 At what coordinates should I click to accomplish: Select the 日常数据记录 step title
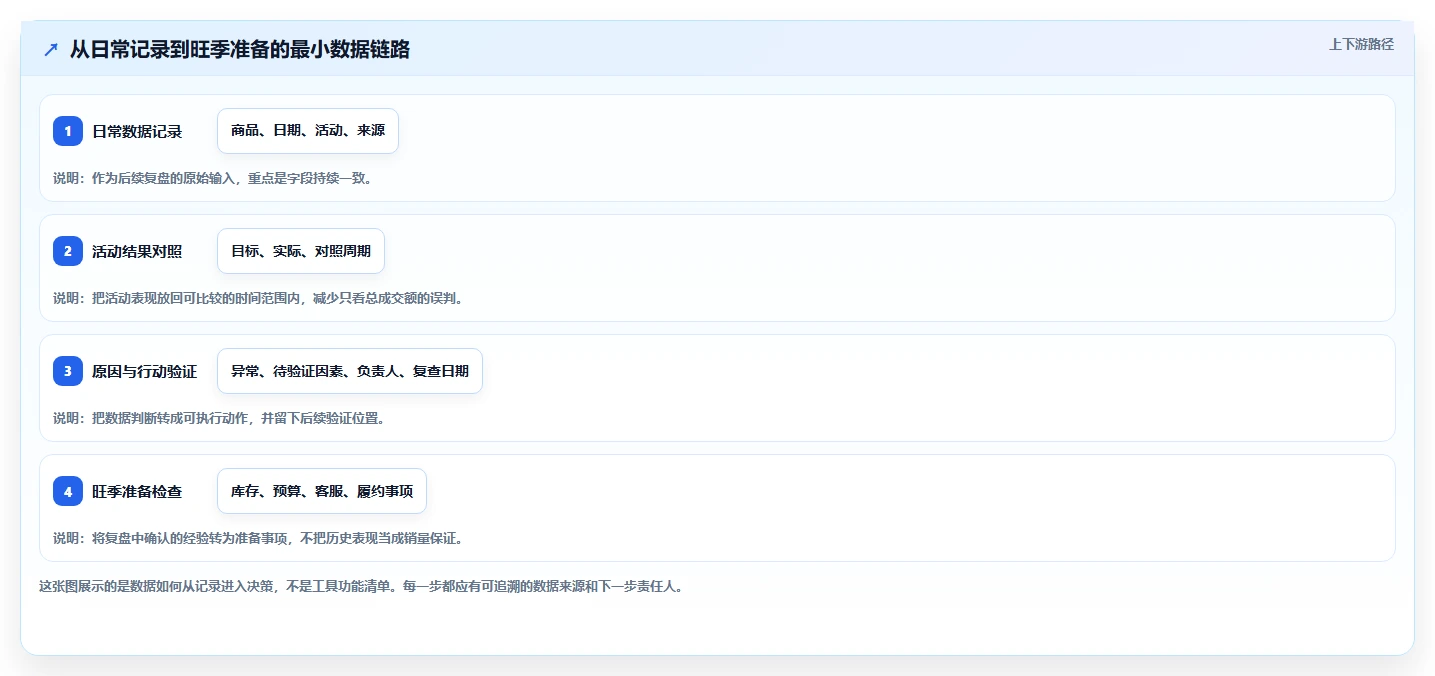137,131
